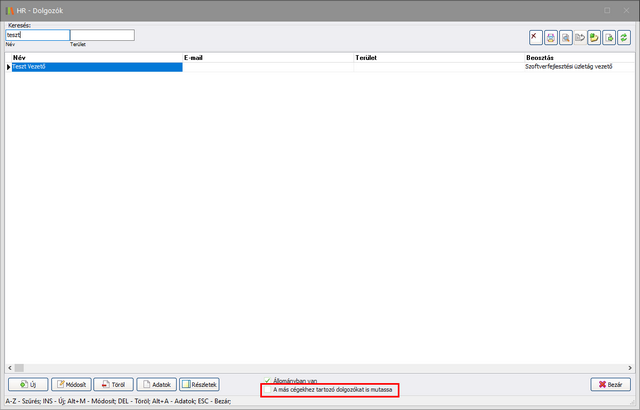Click the Terület search input field
The height and width of the screenshot is (410, 640).
[x=101, y=35]
